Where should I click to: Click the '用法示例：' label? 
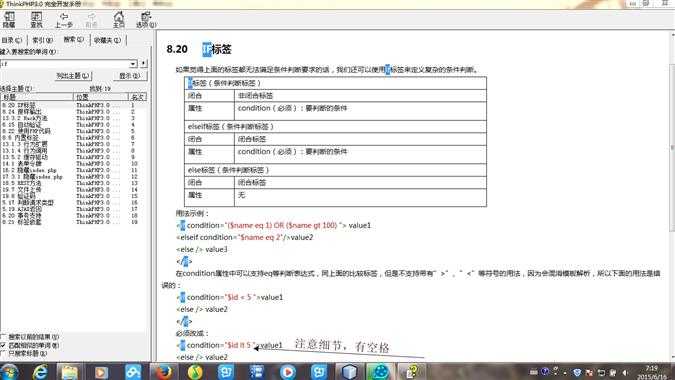[x=192, y=213]
